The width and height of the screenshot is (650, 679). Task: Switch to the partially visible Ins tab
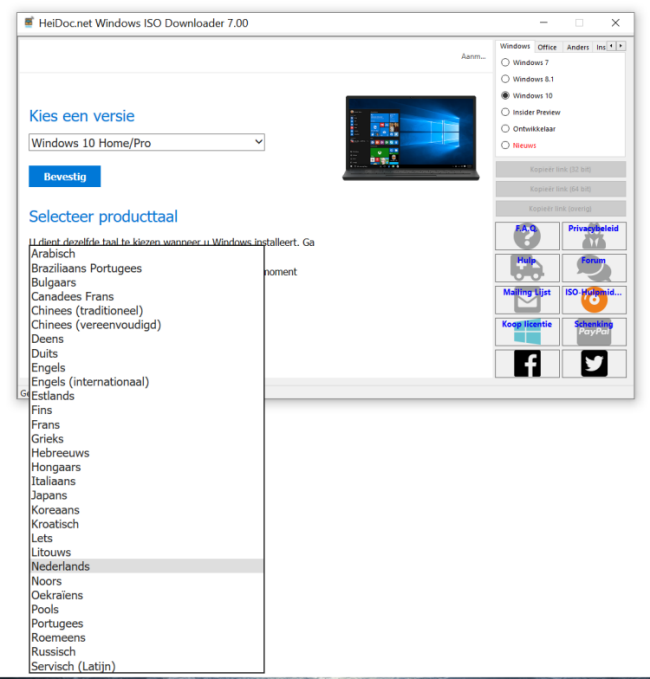601,47
